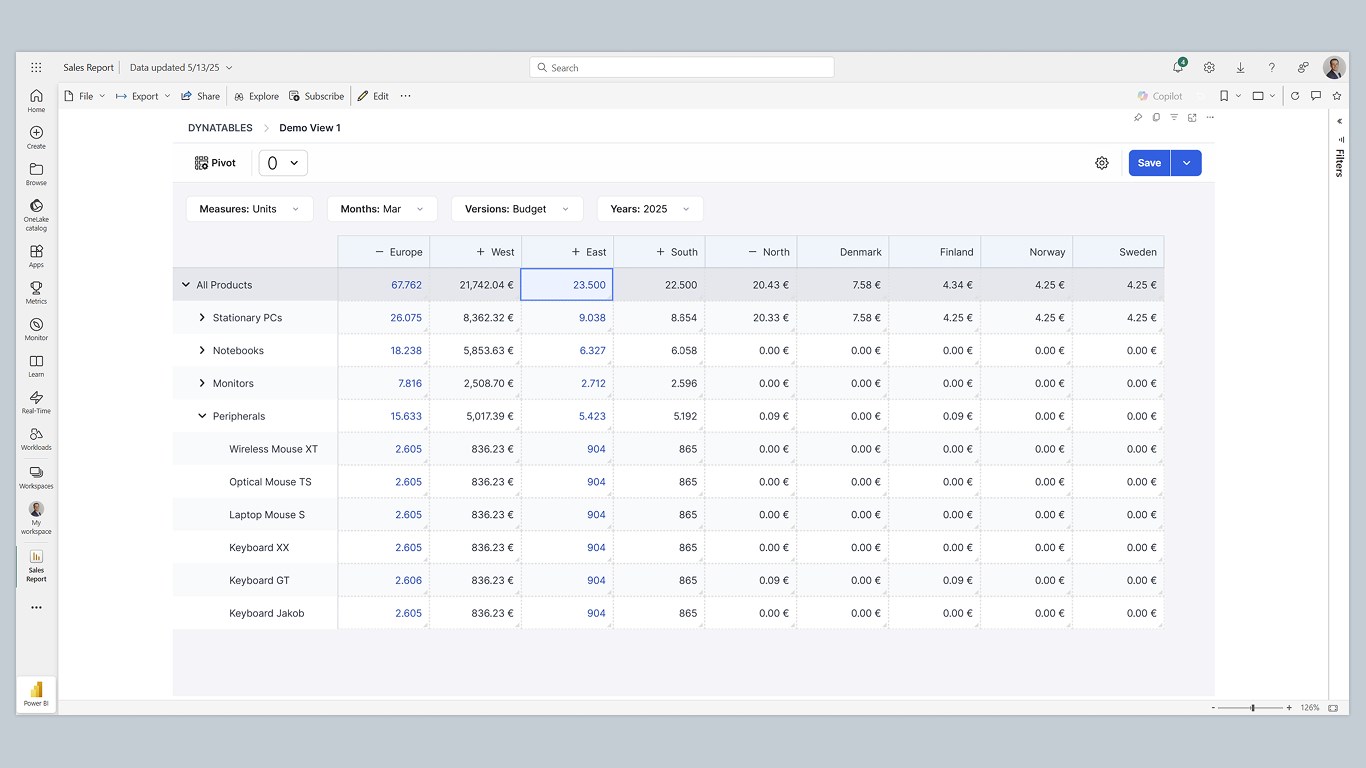Click the sidebar more options ellipsis
Viewport: 1366px width, 768px height.
pos(36,607)
